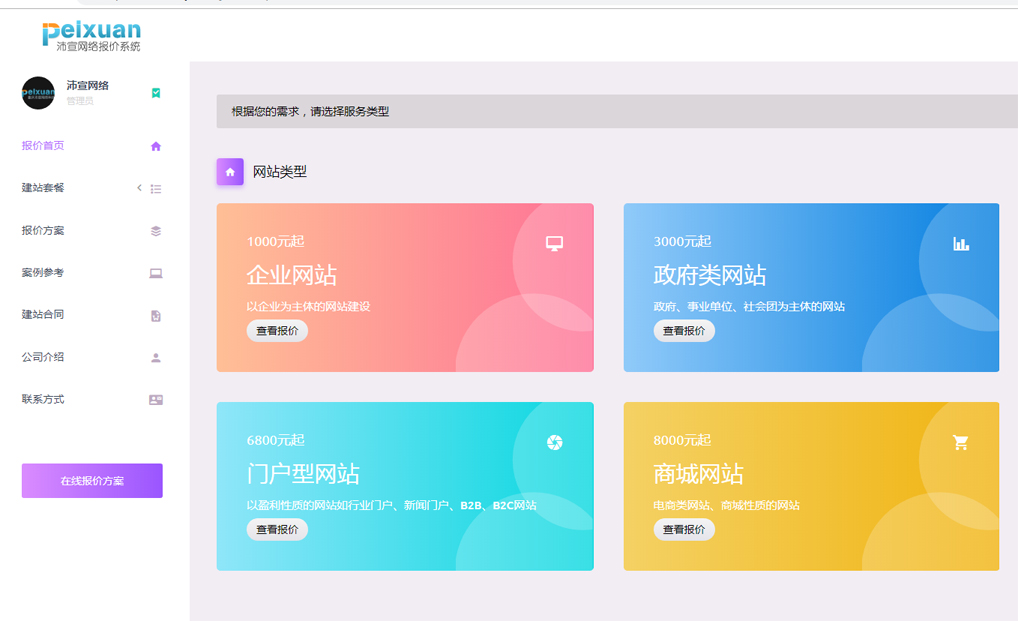Select the purple home icon beside 网站类型

[x=230, y=171]
